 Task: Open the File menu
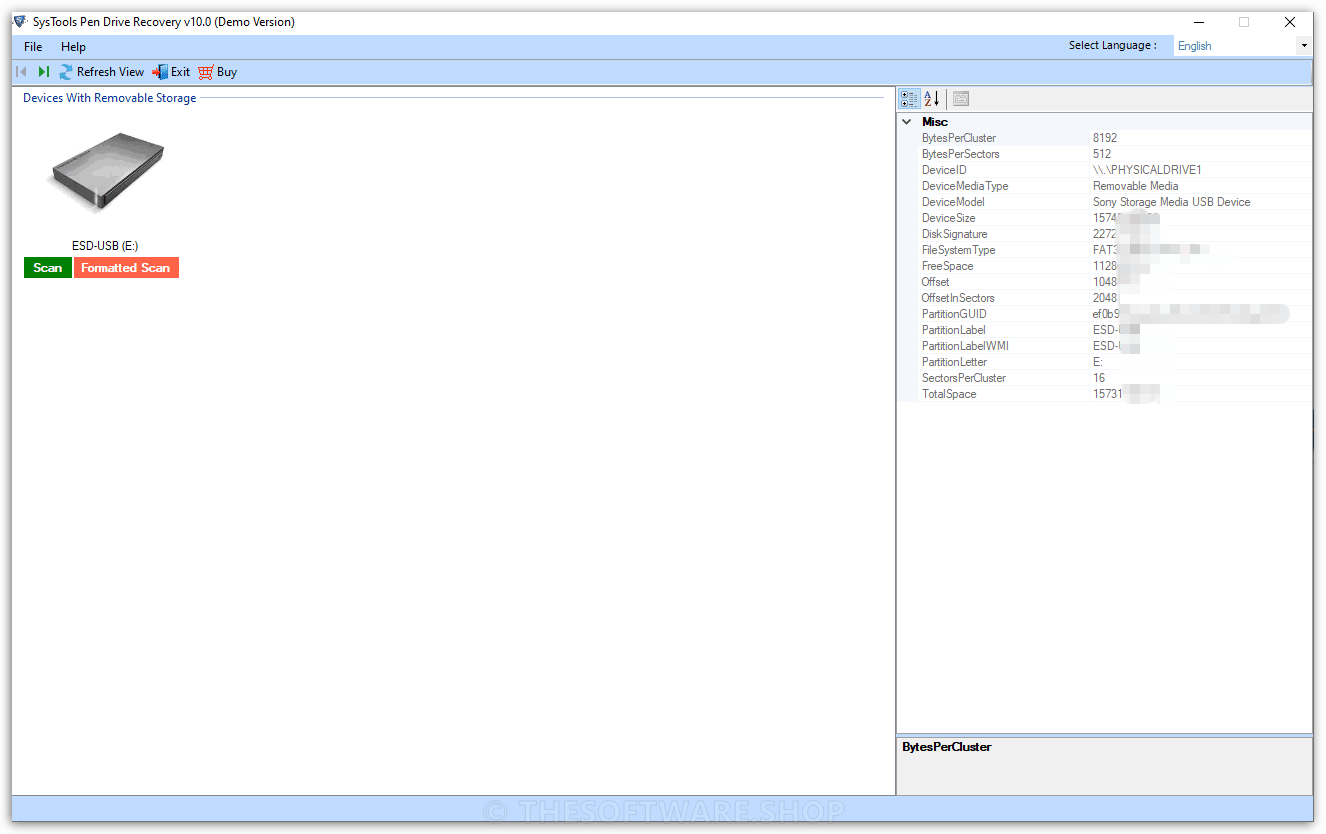[33, 47]
